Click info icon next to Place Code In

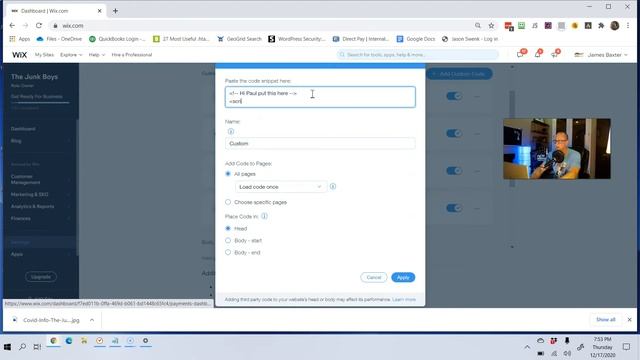(x=264, y=216)
